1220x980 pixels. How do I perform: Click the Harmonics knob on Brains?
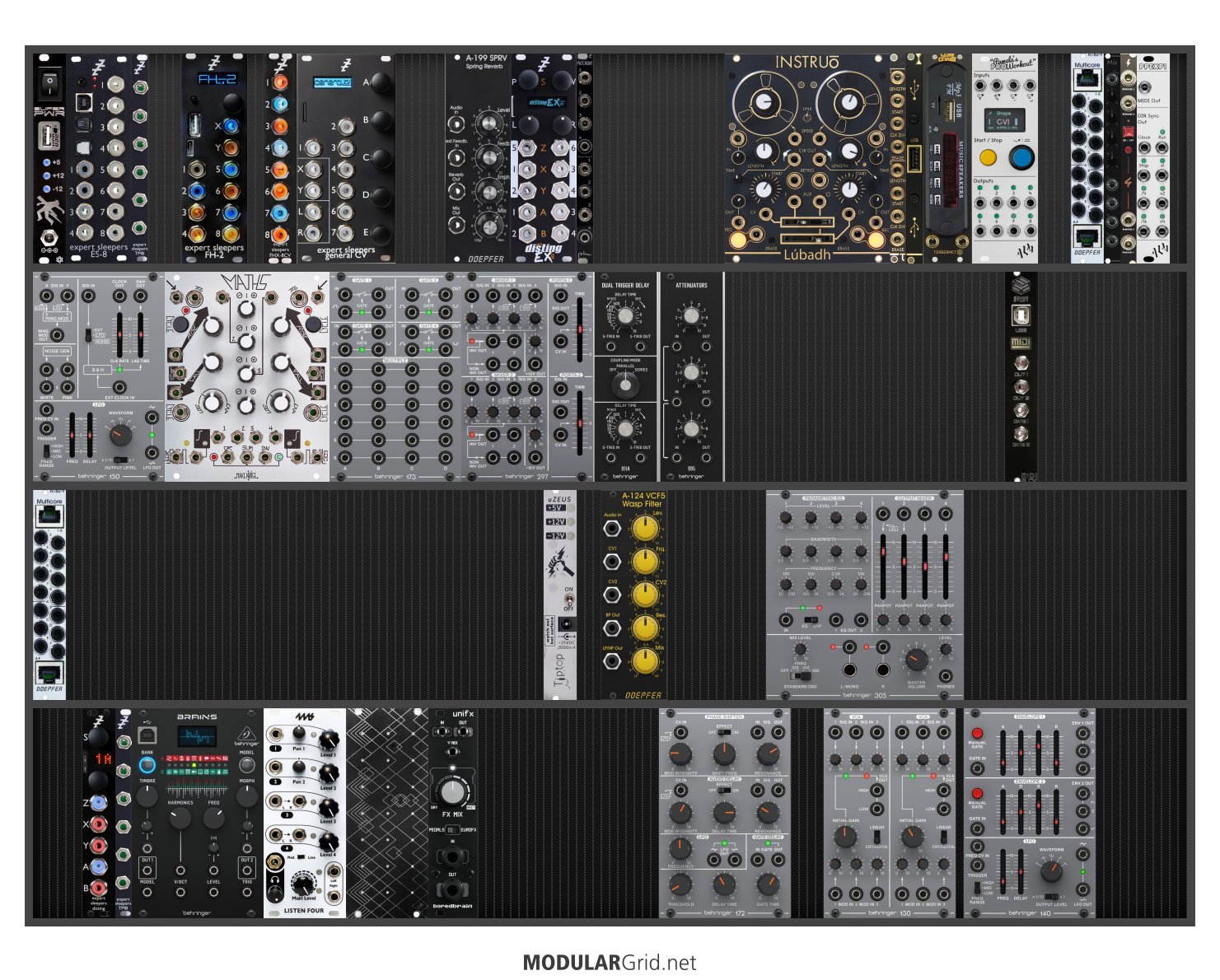click(180, 819)
